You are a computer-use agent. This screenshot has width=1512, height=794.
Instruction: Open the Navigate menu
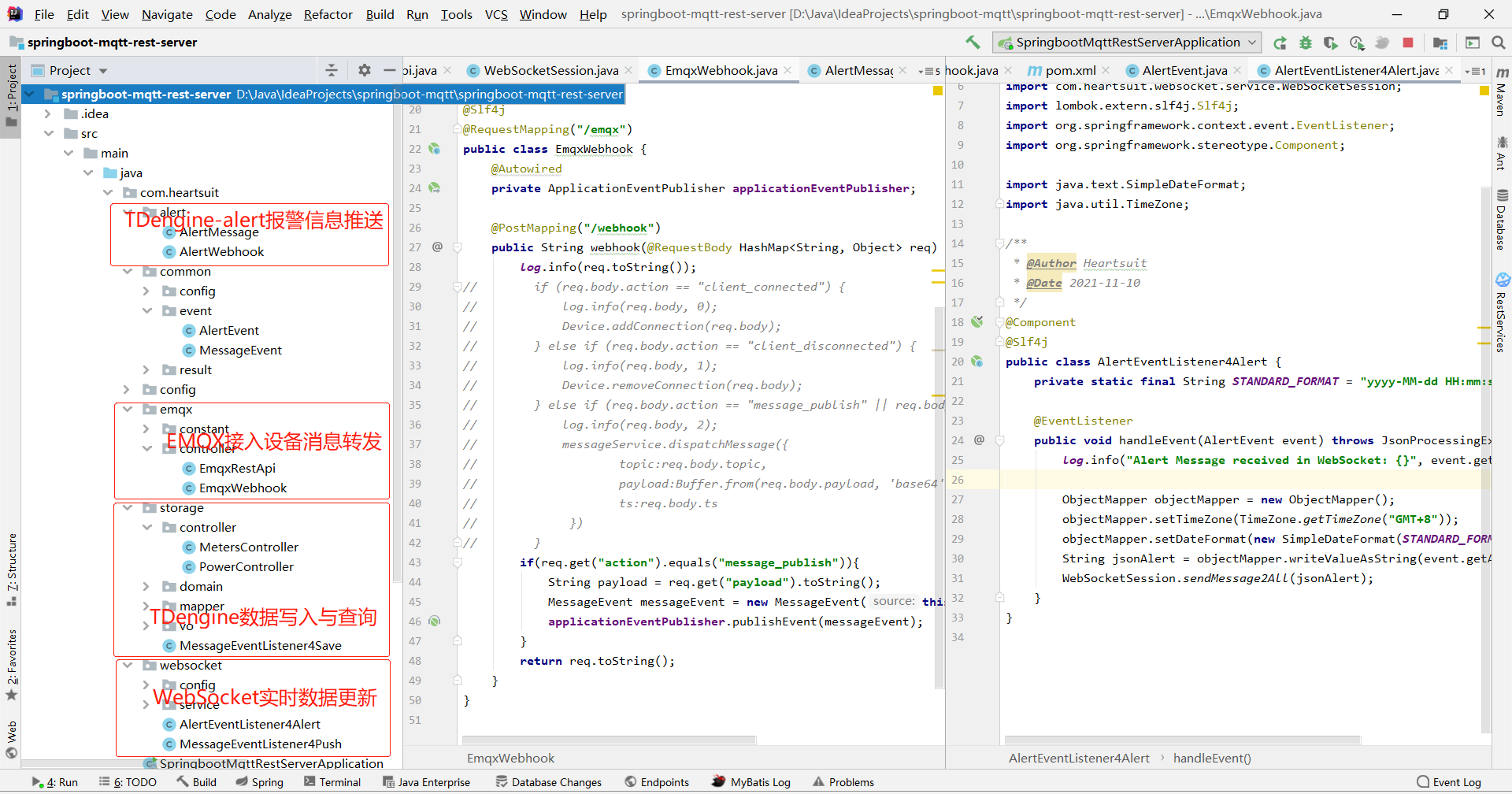[x=167, y=14]
